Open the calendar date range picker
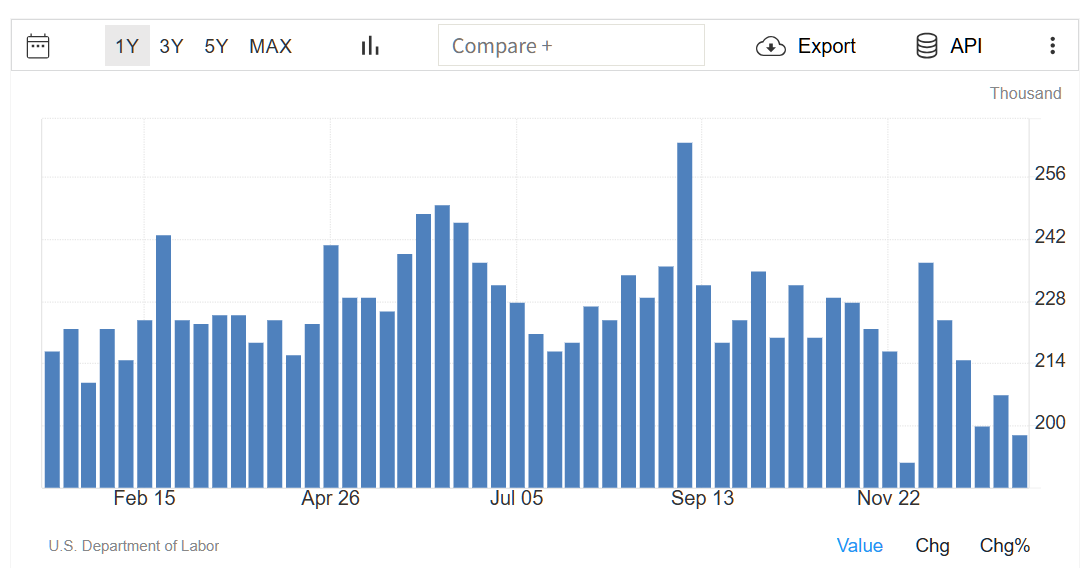This screenshot has width=1092, height=568. tap(38, 46)
